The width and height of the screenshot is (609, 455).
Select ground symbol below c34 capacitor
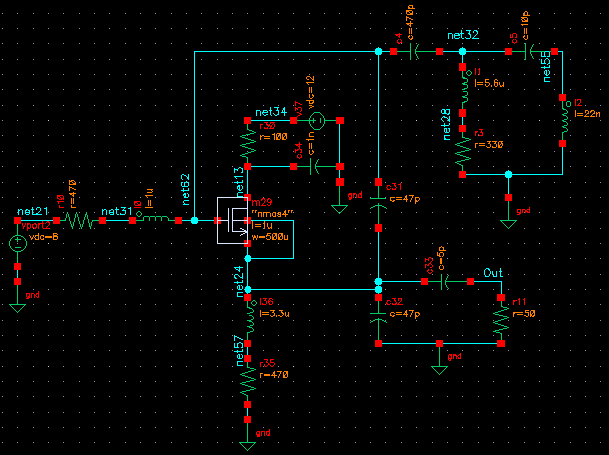click(339, 209)
